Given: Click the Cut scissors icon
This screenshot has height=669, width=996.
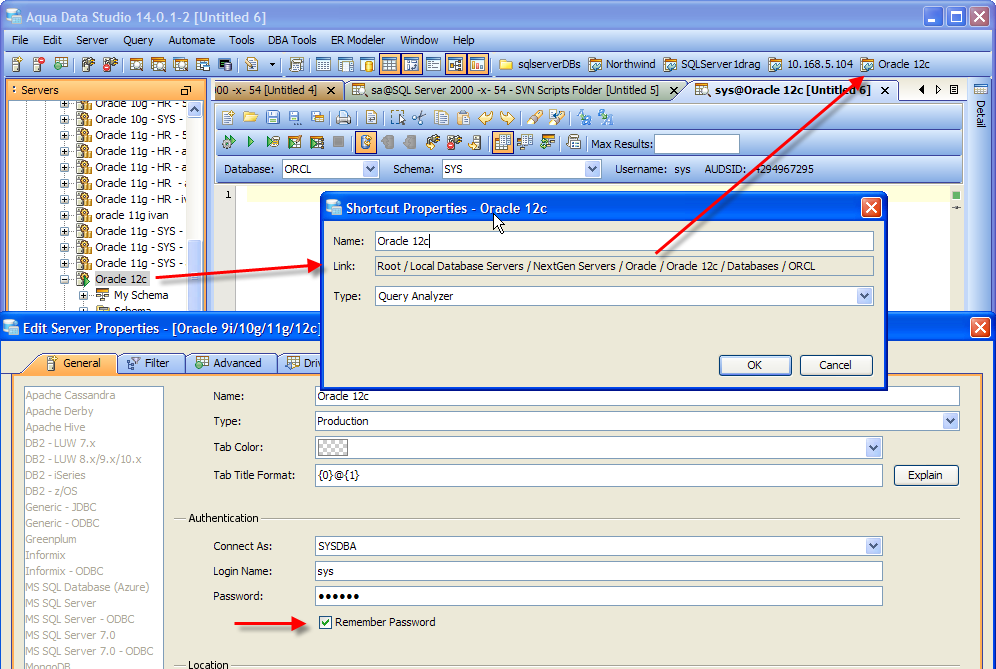Looking at the screenshot, I should (x=419, y=118).
